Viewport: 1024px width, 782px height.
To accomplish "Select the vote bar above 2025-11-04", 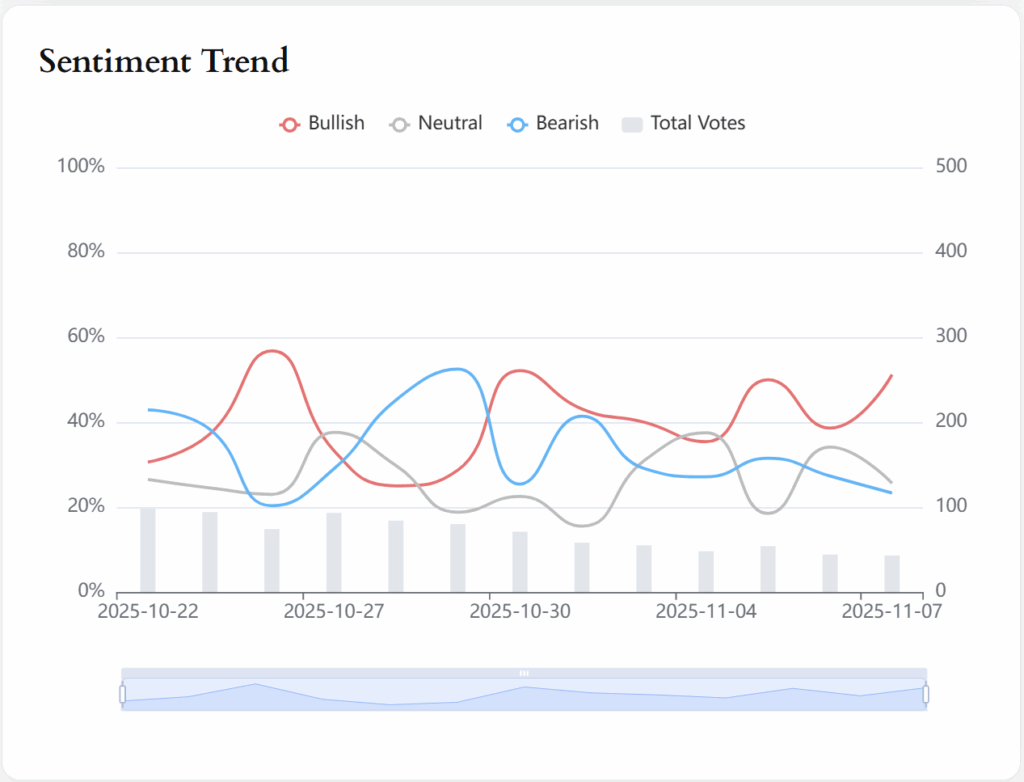I will [706, 571].
